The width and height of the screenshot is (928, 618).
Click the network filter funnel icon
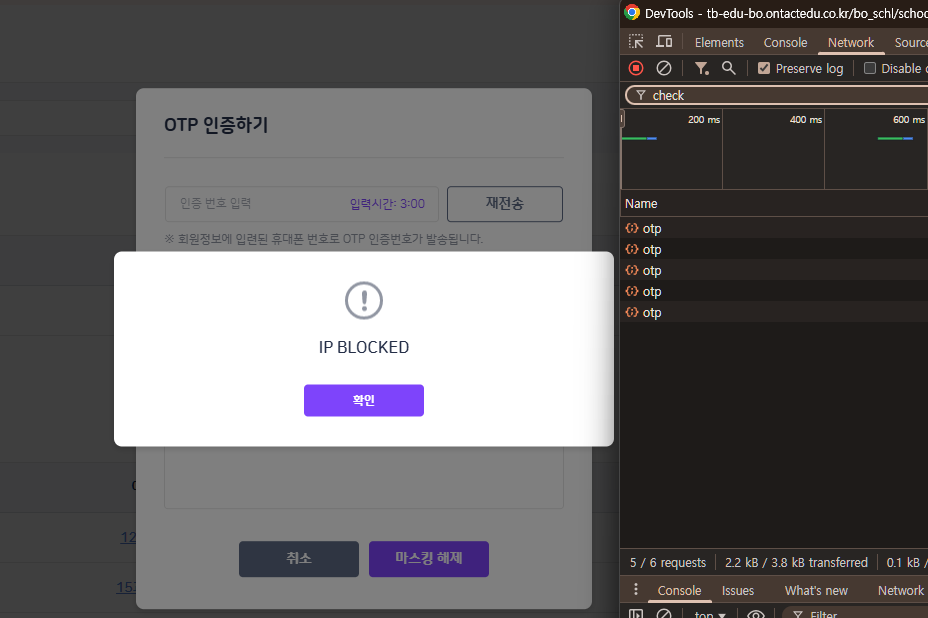(x=702, y=68)
